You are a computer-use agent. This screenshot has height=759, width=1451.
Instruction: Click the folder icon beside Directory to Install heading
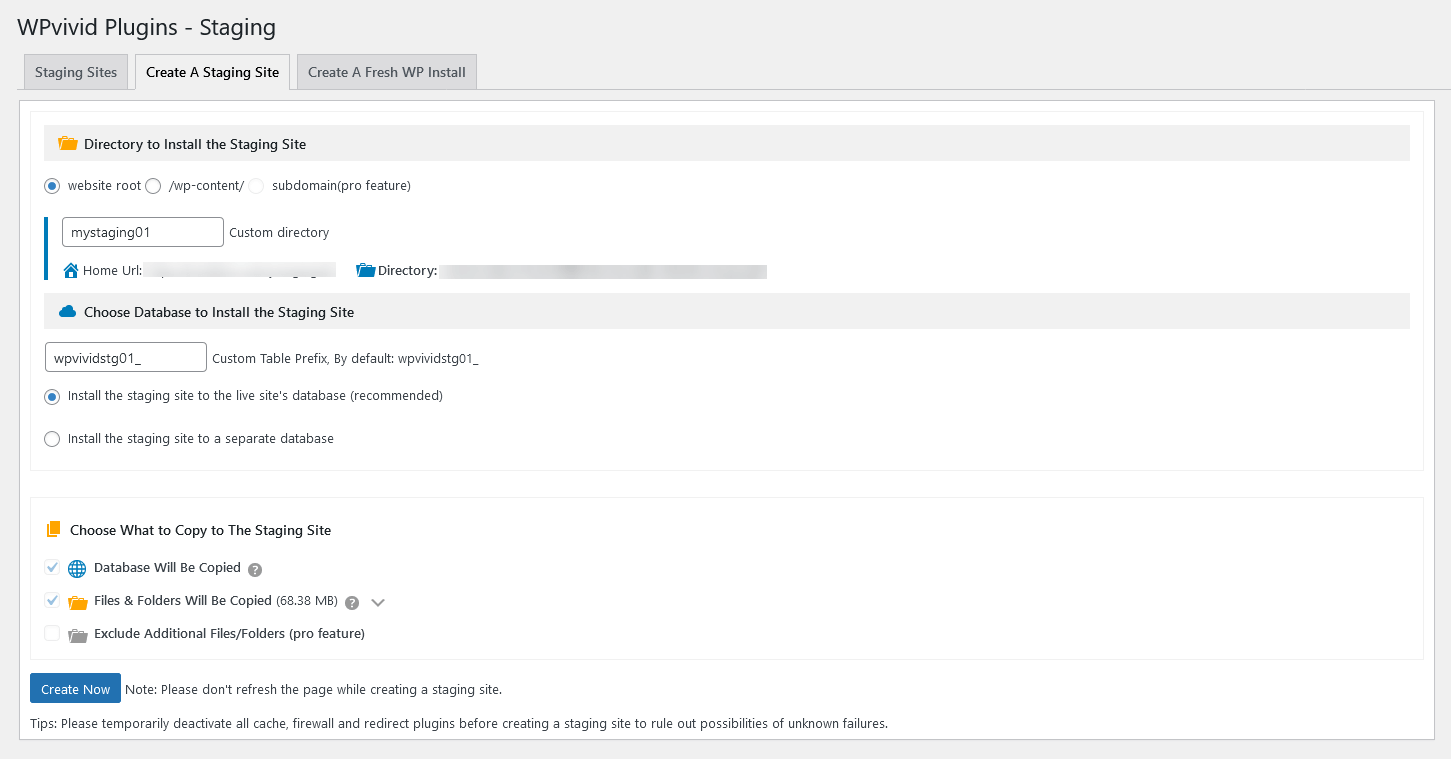tap(68, 144)
